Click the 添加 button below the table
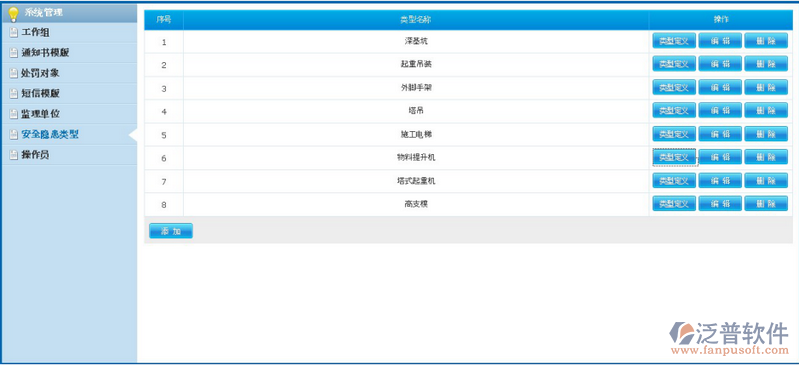The width and height of the screenshot is (799, 366). pos(171,231)
